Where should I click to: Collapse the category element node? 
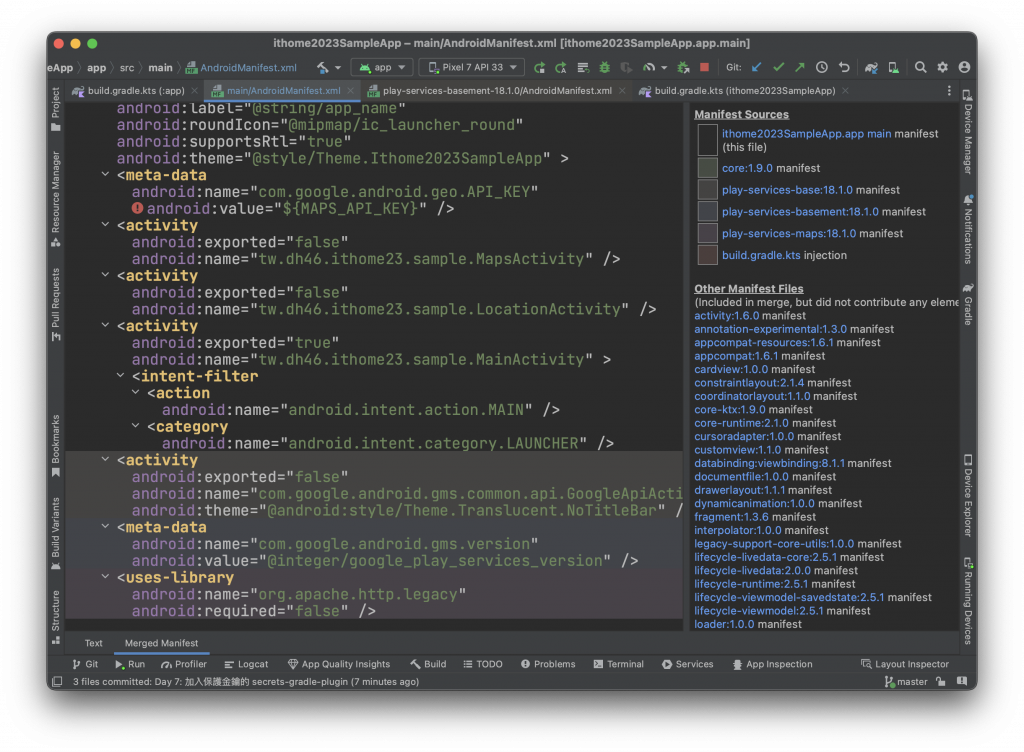click(x=135, y=426)
